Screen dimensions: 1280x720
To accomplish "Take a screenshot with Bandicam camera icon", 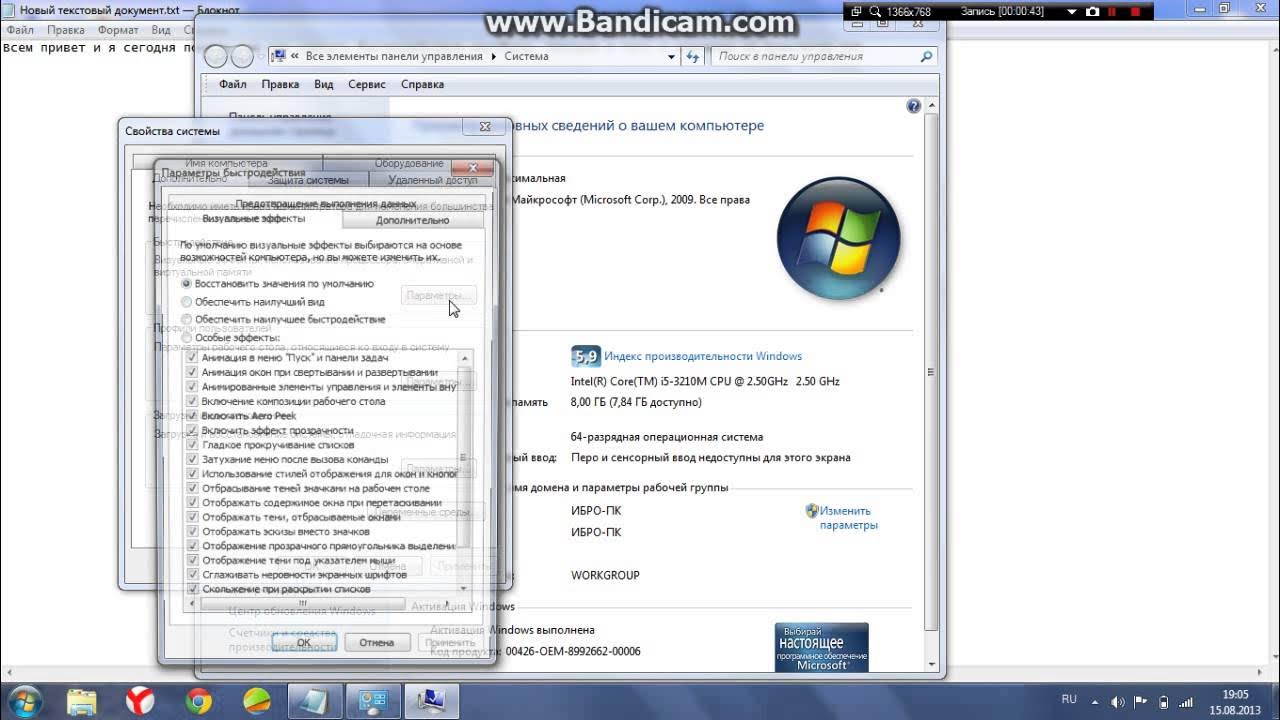I will [x=1092, y=12].
